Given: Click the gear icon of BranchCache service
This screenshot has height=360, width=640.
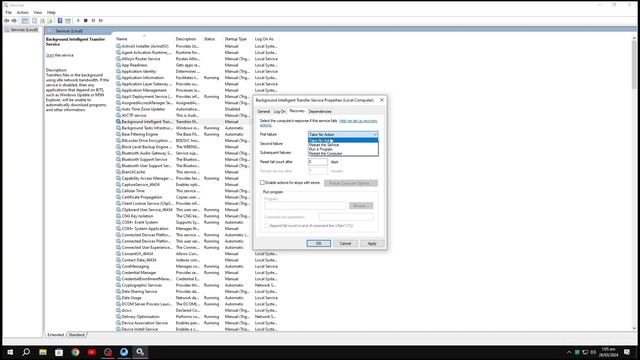Looking at the screenshot, I should point(118,172).
